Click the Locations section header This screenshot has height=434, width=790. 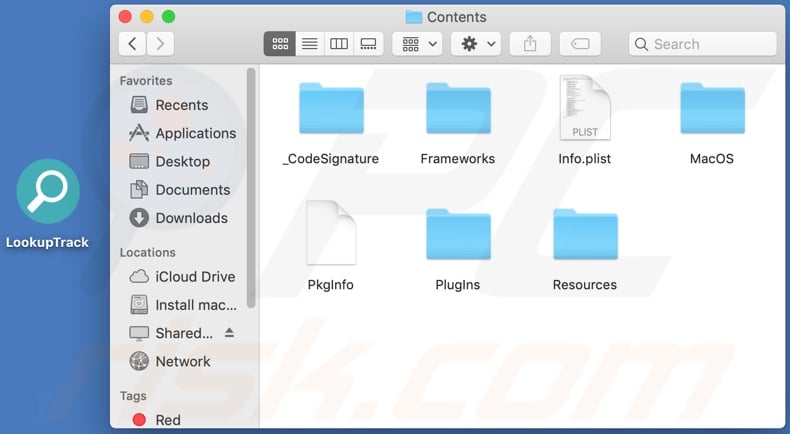pyautogui.click(x=148, y=252)
